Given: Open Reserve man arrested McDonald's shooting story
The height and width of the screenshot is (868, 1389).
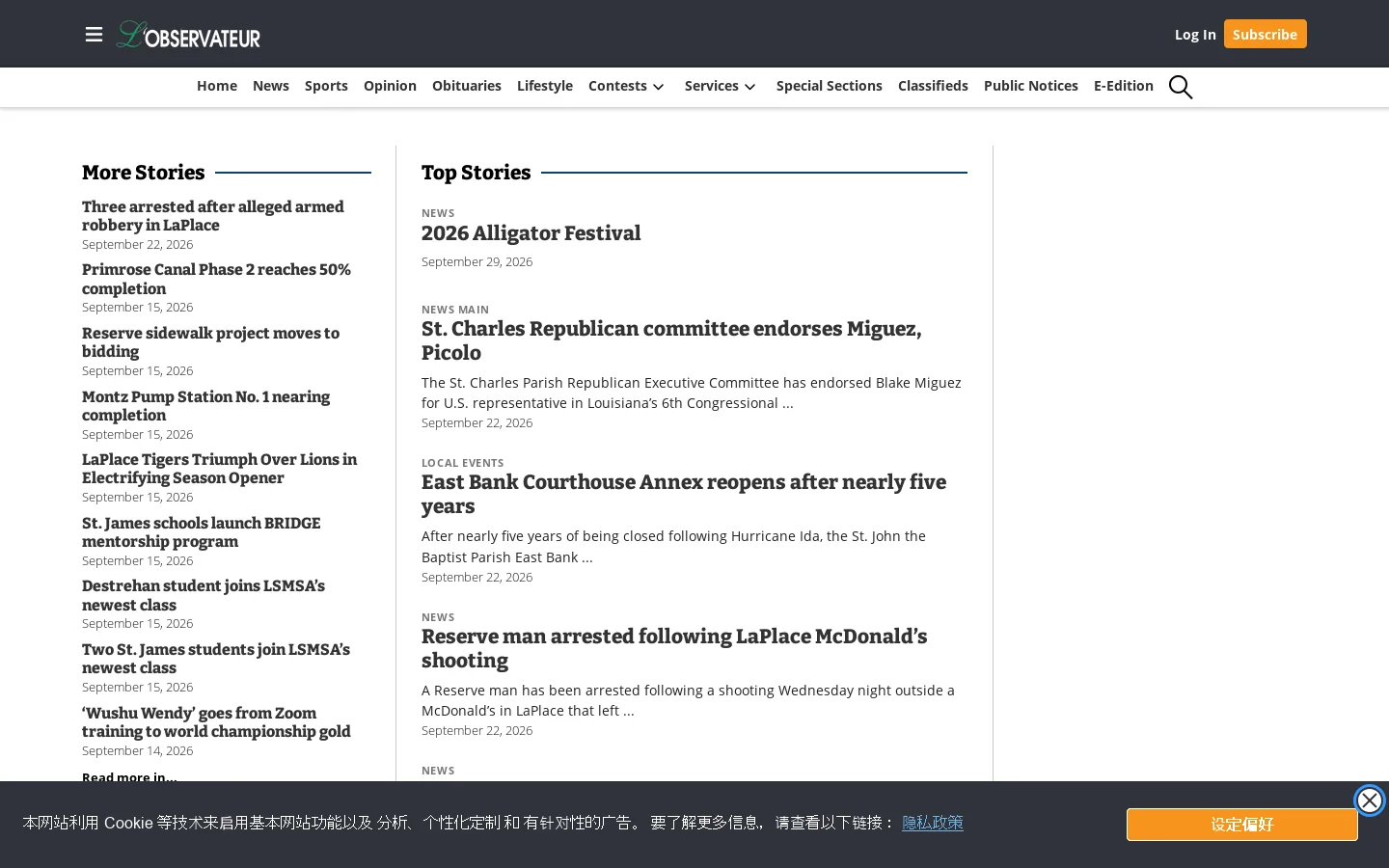Looking at the screenshot, I should coord(674,648).
